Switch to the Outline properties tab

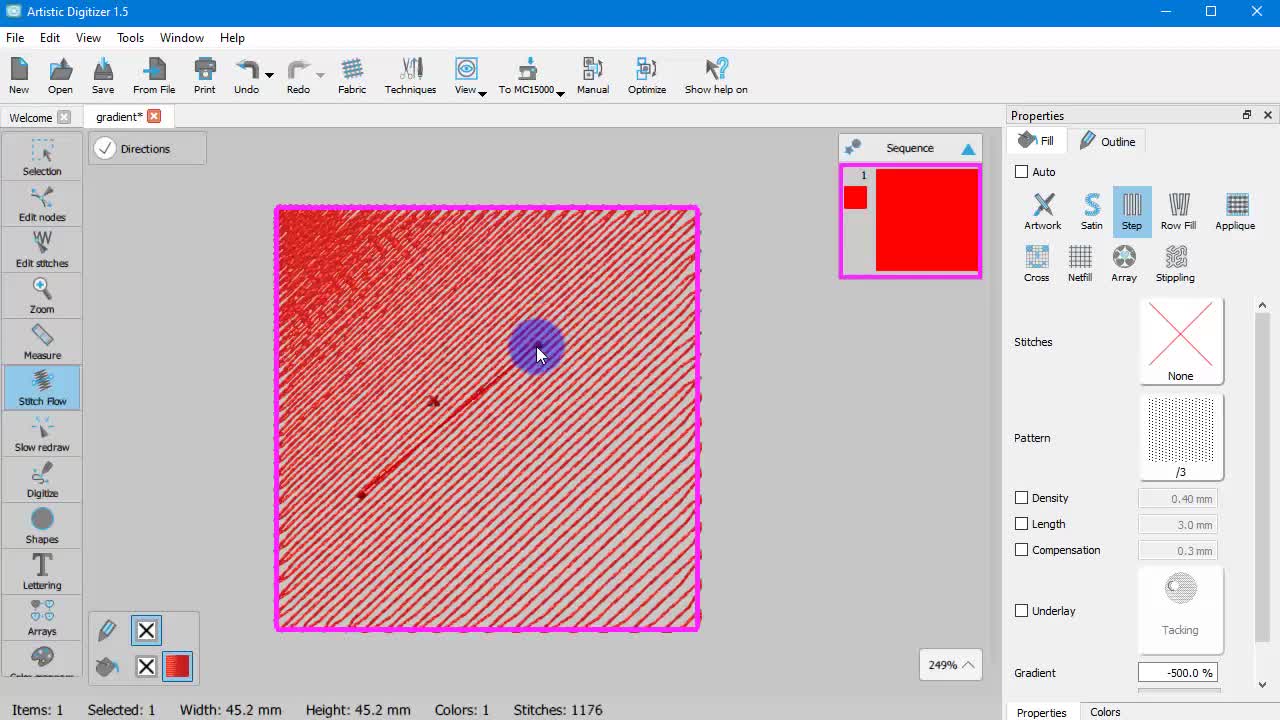click(1107, 142)
